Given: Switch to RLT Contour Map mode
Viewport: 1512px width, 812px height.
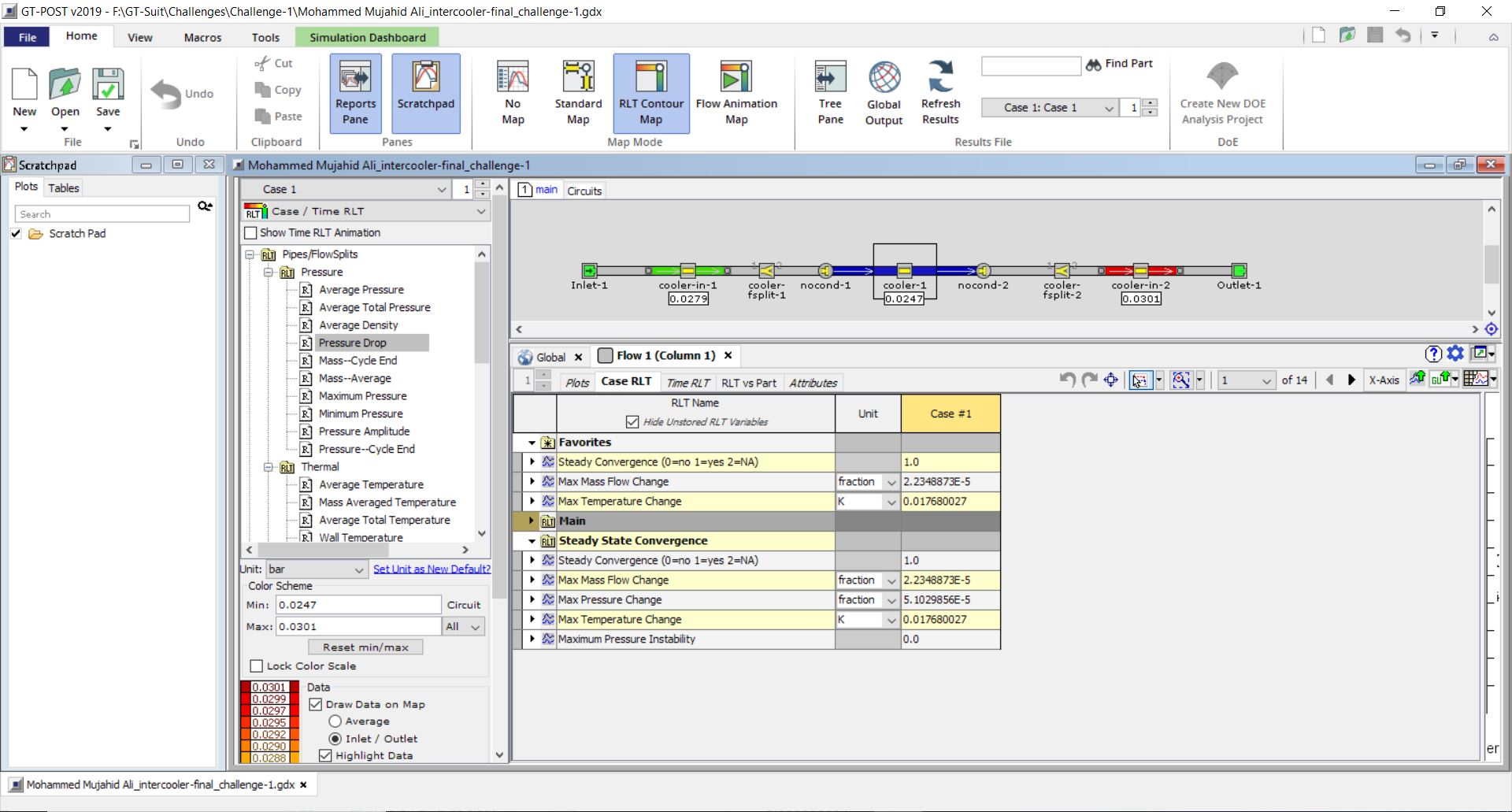Looking at the screenshot, I should [x=650, y=92].
